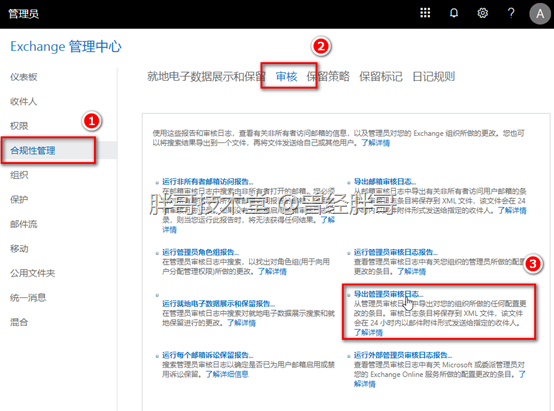554x411 pixels.
Task: Select 统一消息 in the sidebar
Action: [28, 298]
